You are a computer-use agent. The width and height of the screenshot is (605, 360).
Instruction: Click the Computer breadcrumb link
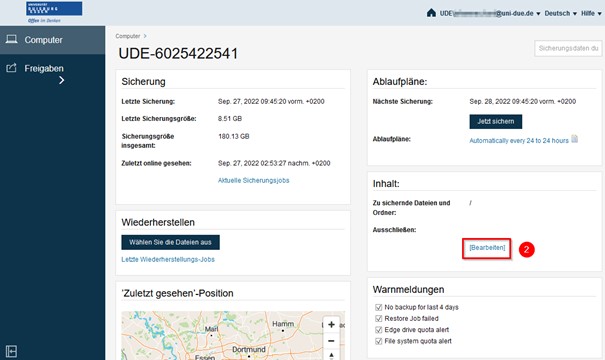(x=128, y=36)
